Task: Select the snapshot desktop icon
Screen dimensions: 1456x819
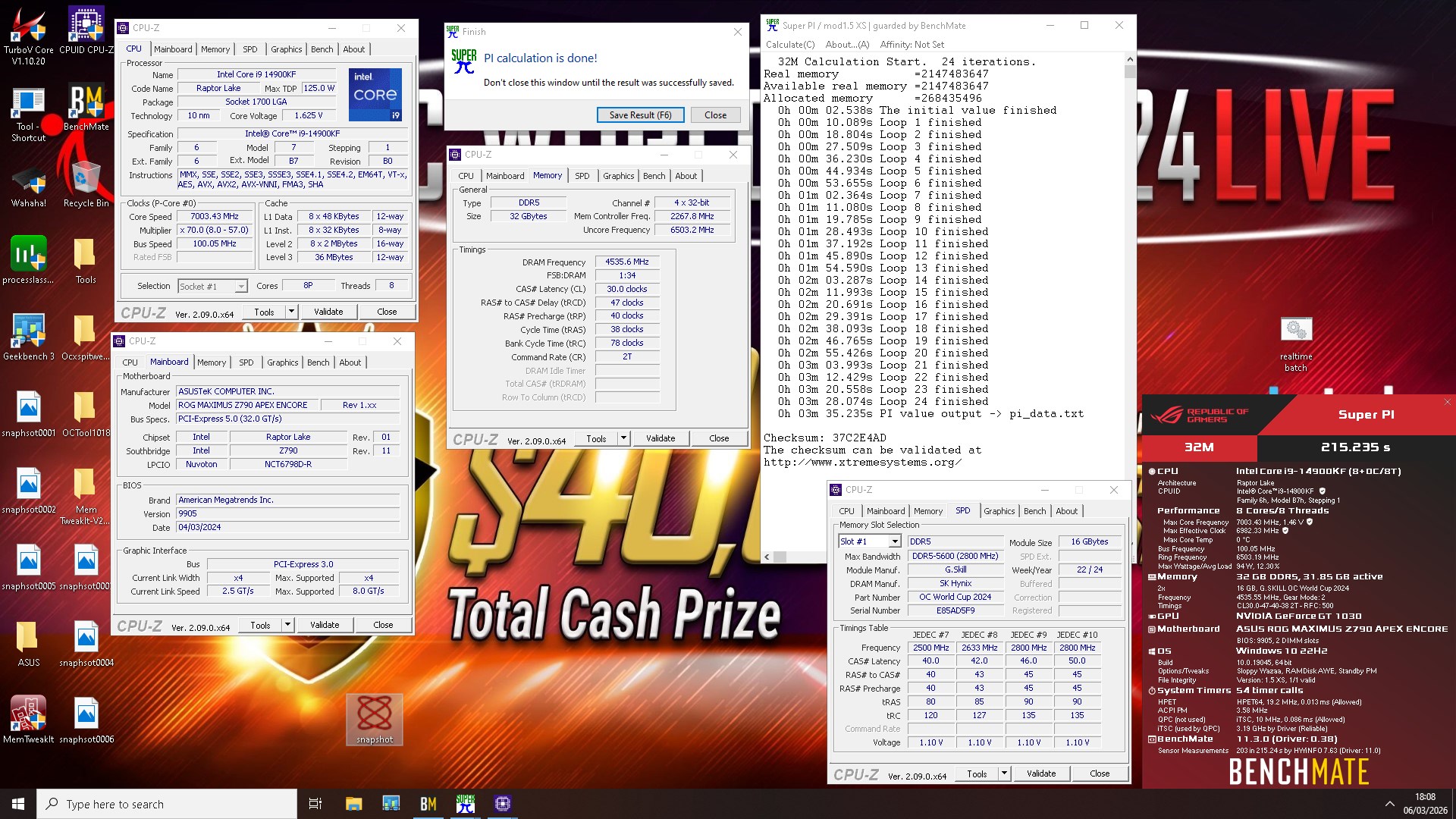Action: (x=375, y=720)
